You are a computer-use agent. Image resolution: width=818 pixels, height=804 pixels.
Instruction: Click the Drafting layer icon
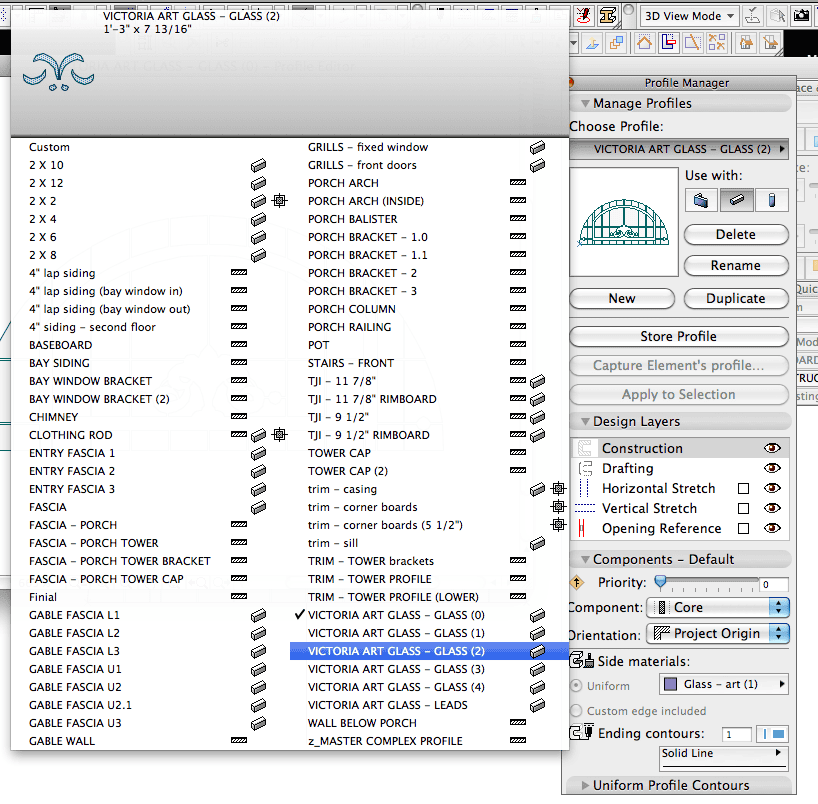[585, 468]
